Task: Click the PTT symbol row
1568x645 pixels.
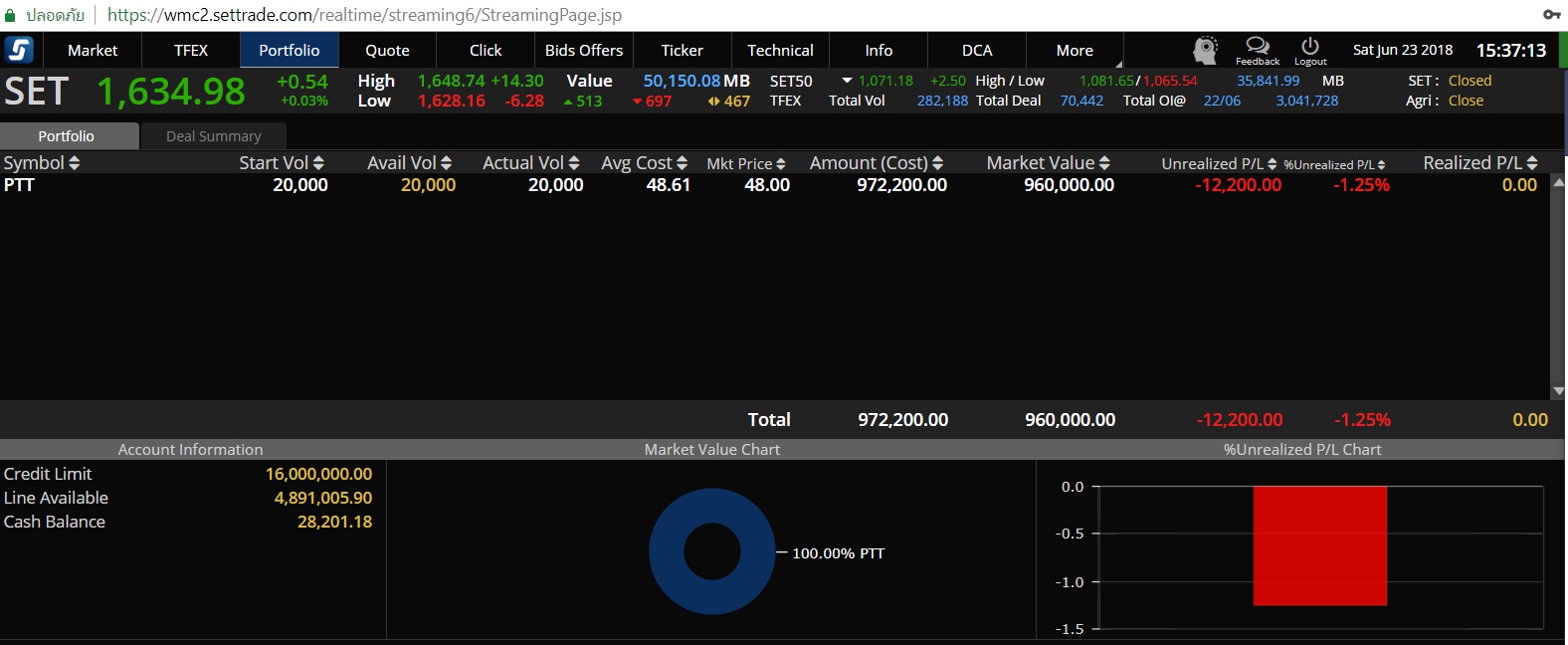Action: pyautogui.click(x=774, y=185)
